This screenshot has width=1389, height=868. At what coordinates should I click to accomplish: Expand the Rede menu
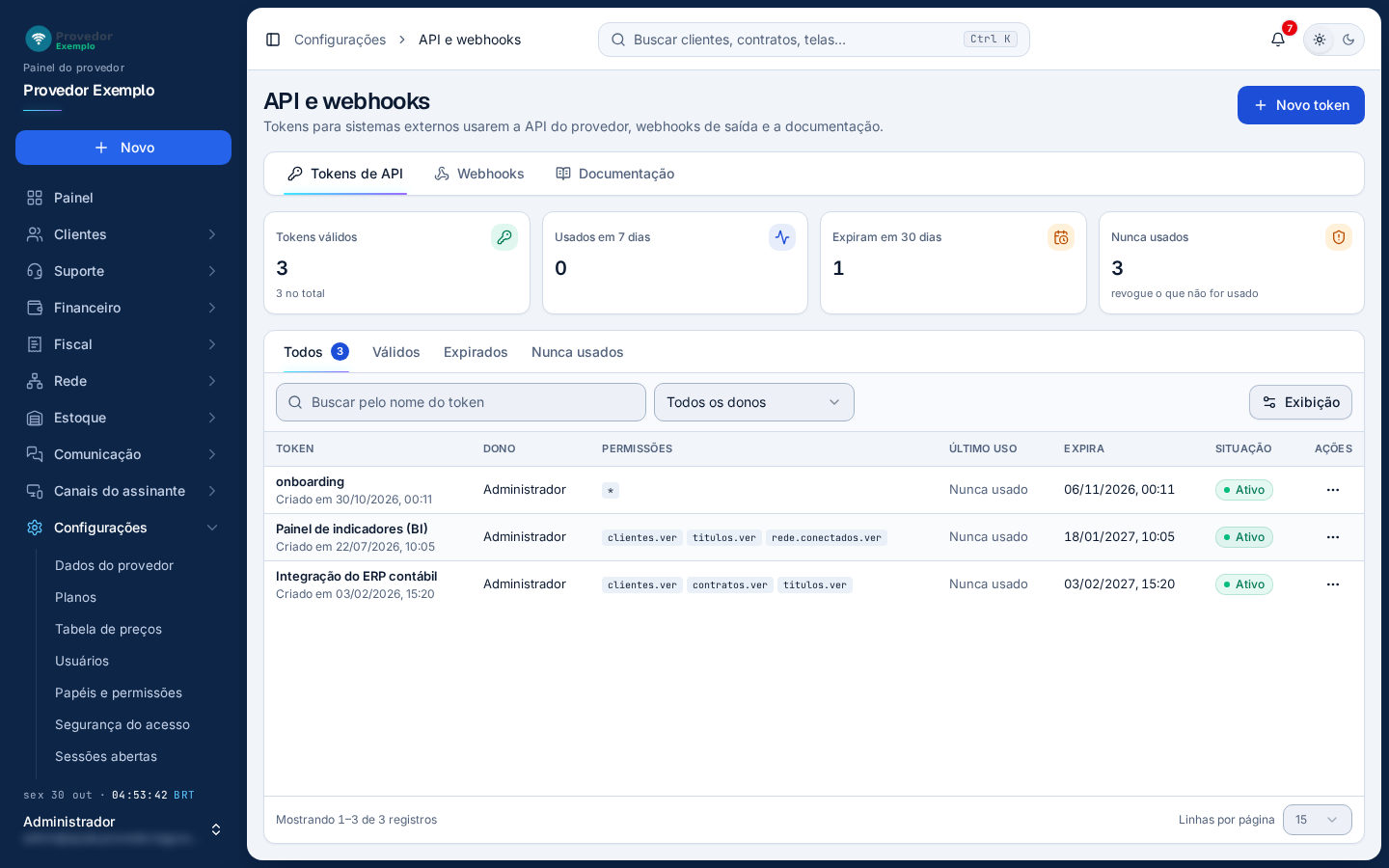[123, 381]
